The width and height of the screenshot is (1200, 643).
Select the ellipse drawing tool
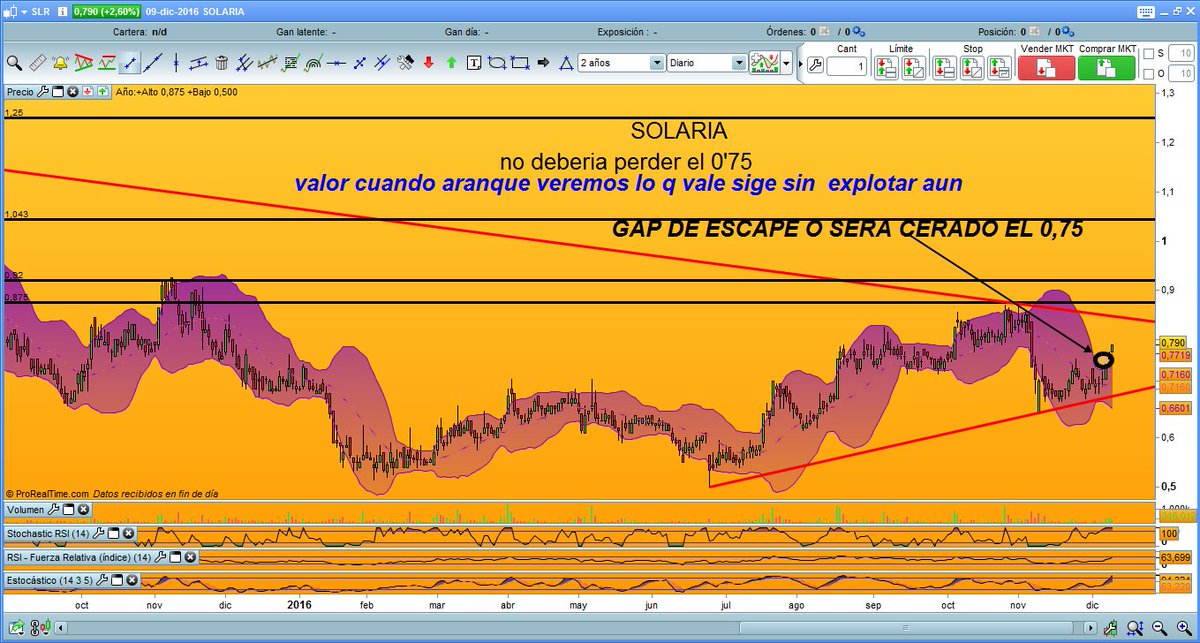point(497,62)
